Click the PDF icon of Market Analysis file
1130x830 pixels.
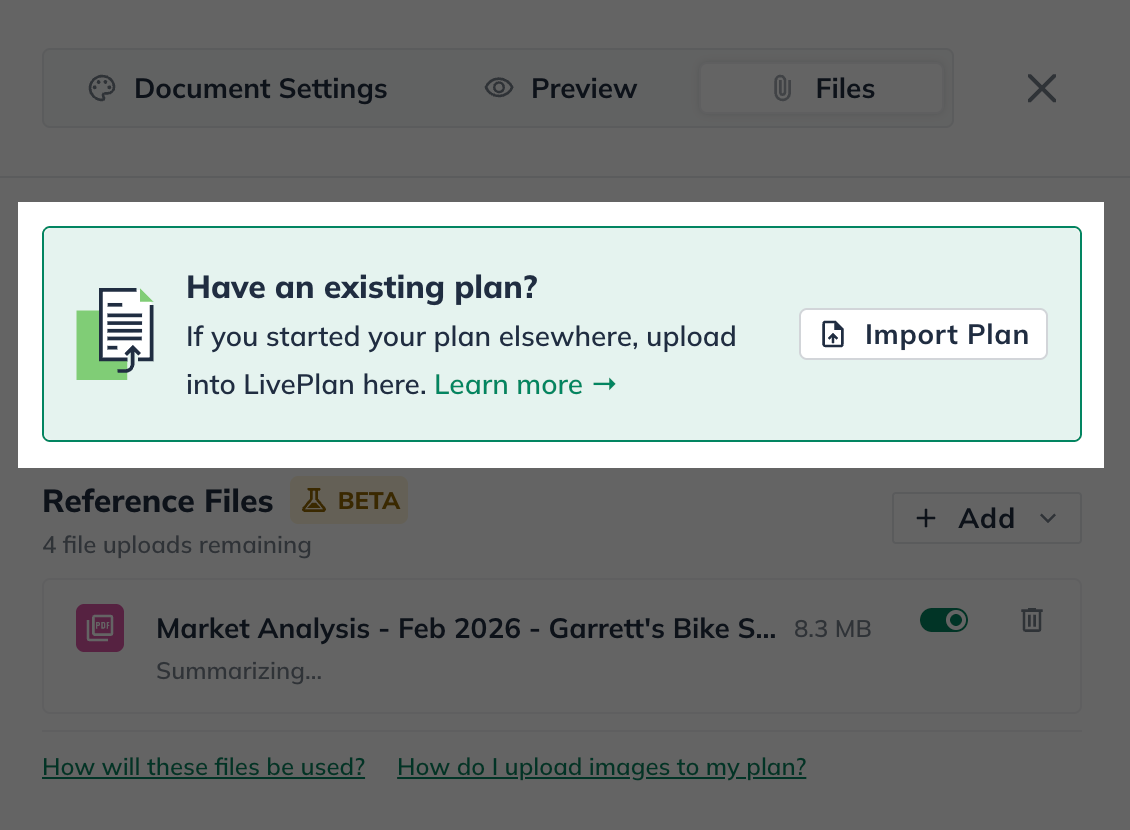point(100,628)
